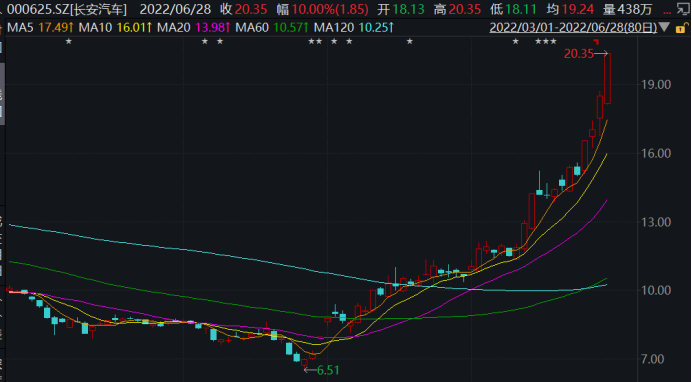Toggle the yellow padlock date-range lock
Image resolution: width=692 pixels, height=382 pixels.
pyautogui.click(x=681, y=28)
